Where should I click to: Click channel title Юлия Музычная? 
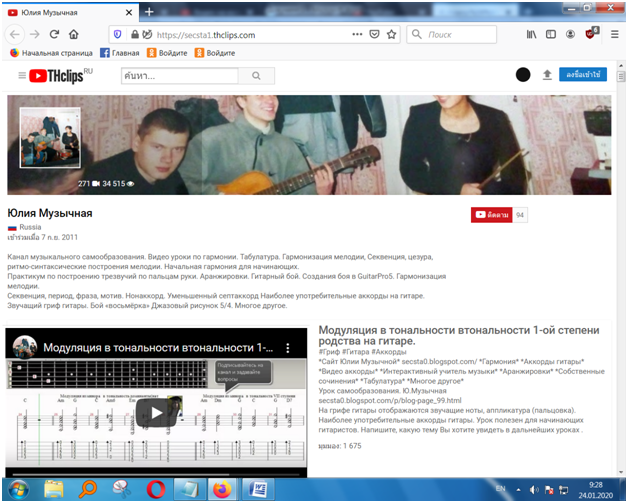coord(50,213)
